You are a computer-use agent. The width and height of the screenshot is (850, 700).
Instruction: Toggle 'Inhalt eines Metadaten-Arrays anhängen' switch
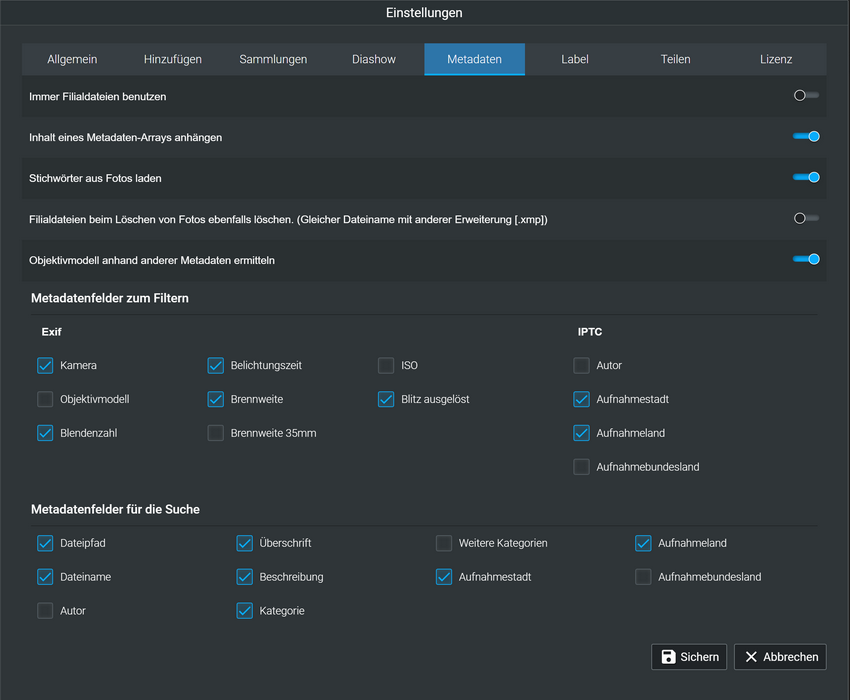pyautogui.click(x=806, y=136)
